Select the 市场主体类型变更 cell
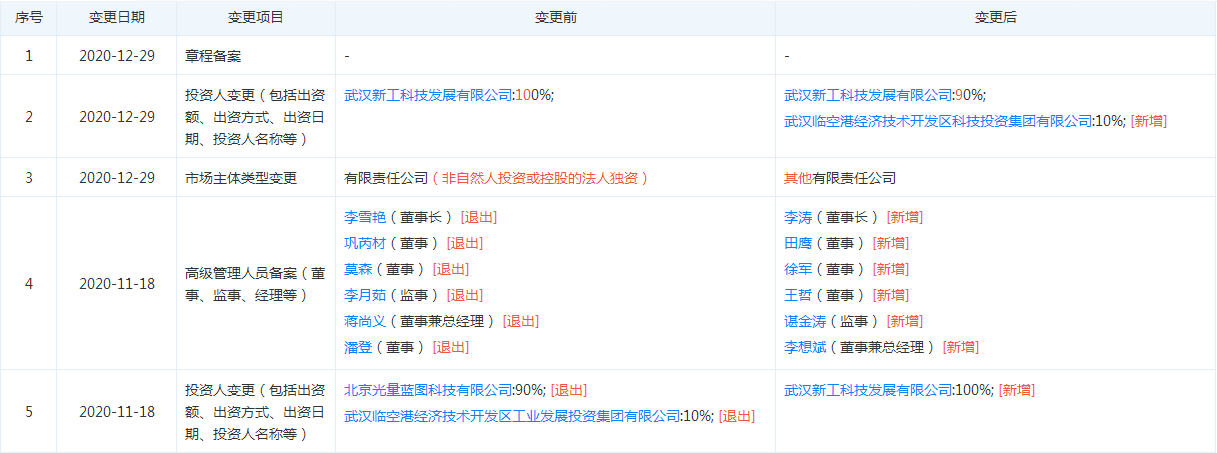The width and height of the screenshot is (1217, 453). click(257, 178)
